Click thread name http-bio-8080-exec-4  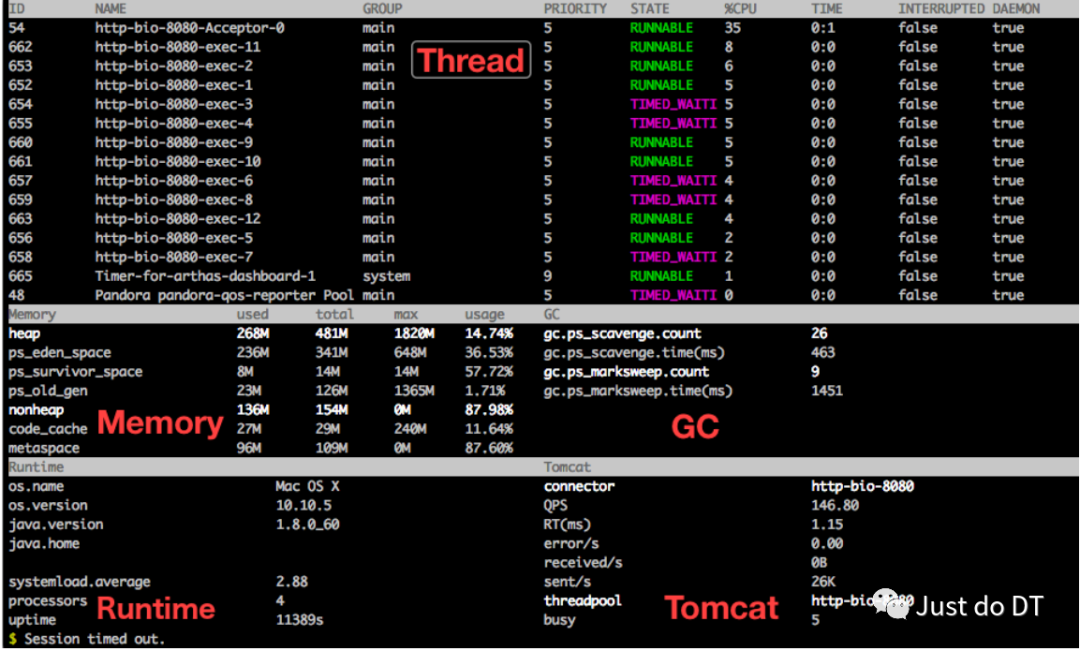pyautogui.click(x=174, y=123)
